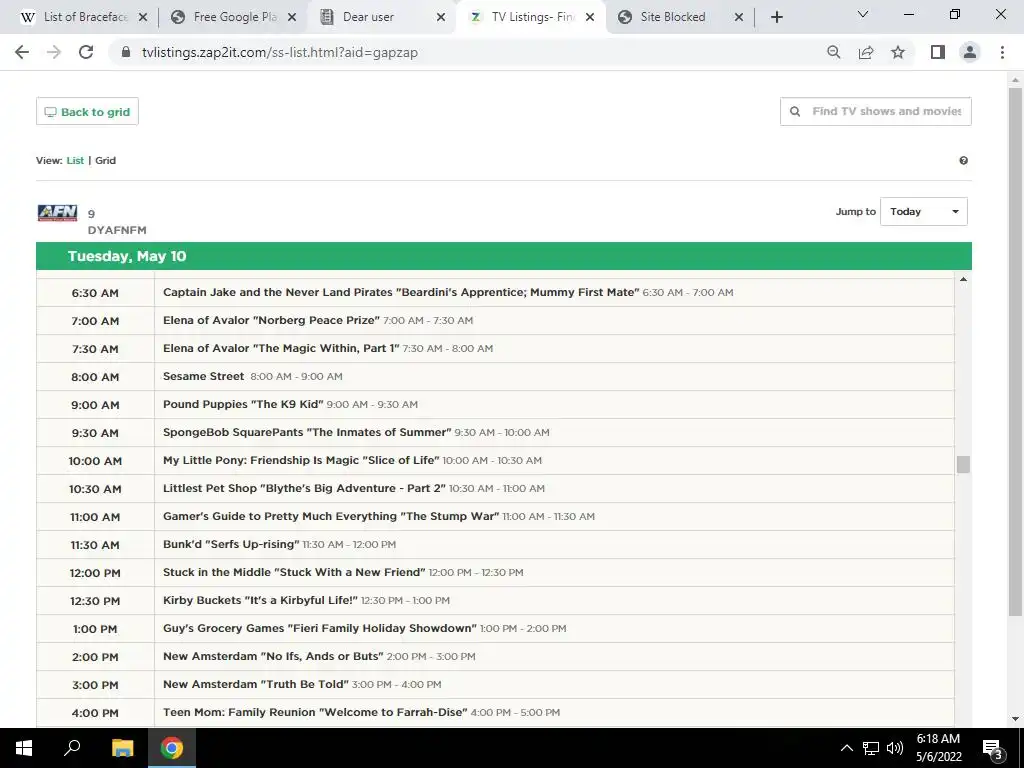Click the 1:00 PM time cell
Viewport: 1024px width, 768px height.
(x=95, y=629)
